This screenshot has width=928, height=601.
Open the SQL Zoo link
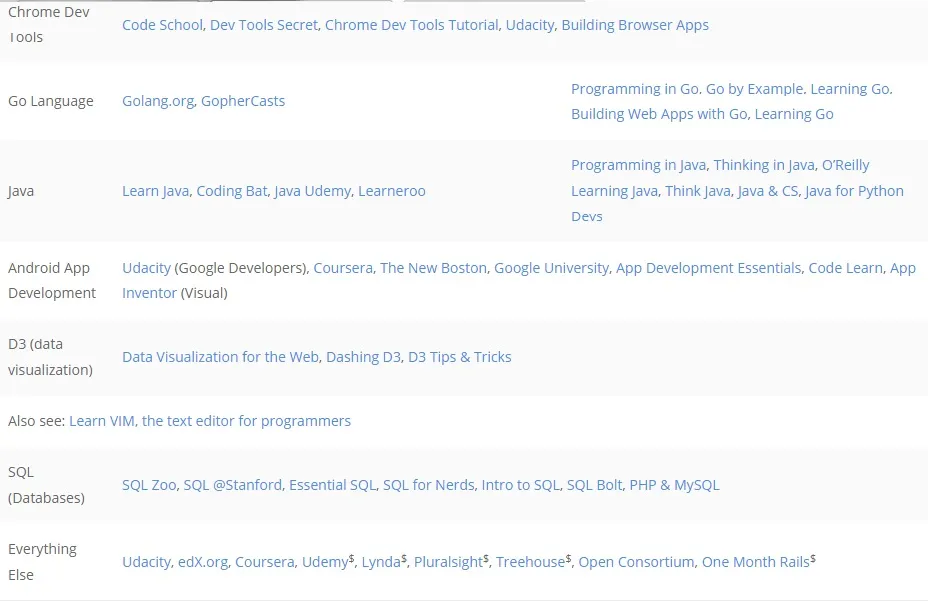[x=149, y=485]
